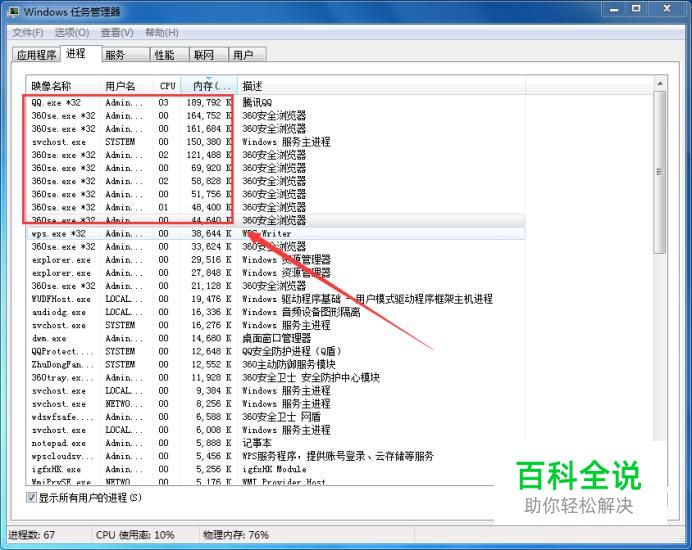This screenshot has width=692, height=550.
Task: Select the QQ.exe *32 process row
Action: coord(276,102)
